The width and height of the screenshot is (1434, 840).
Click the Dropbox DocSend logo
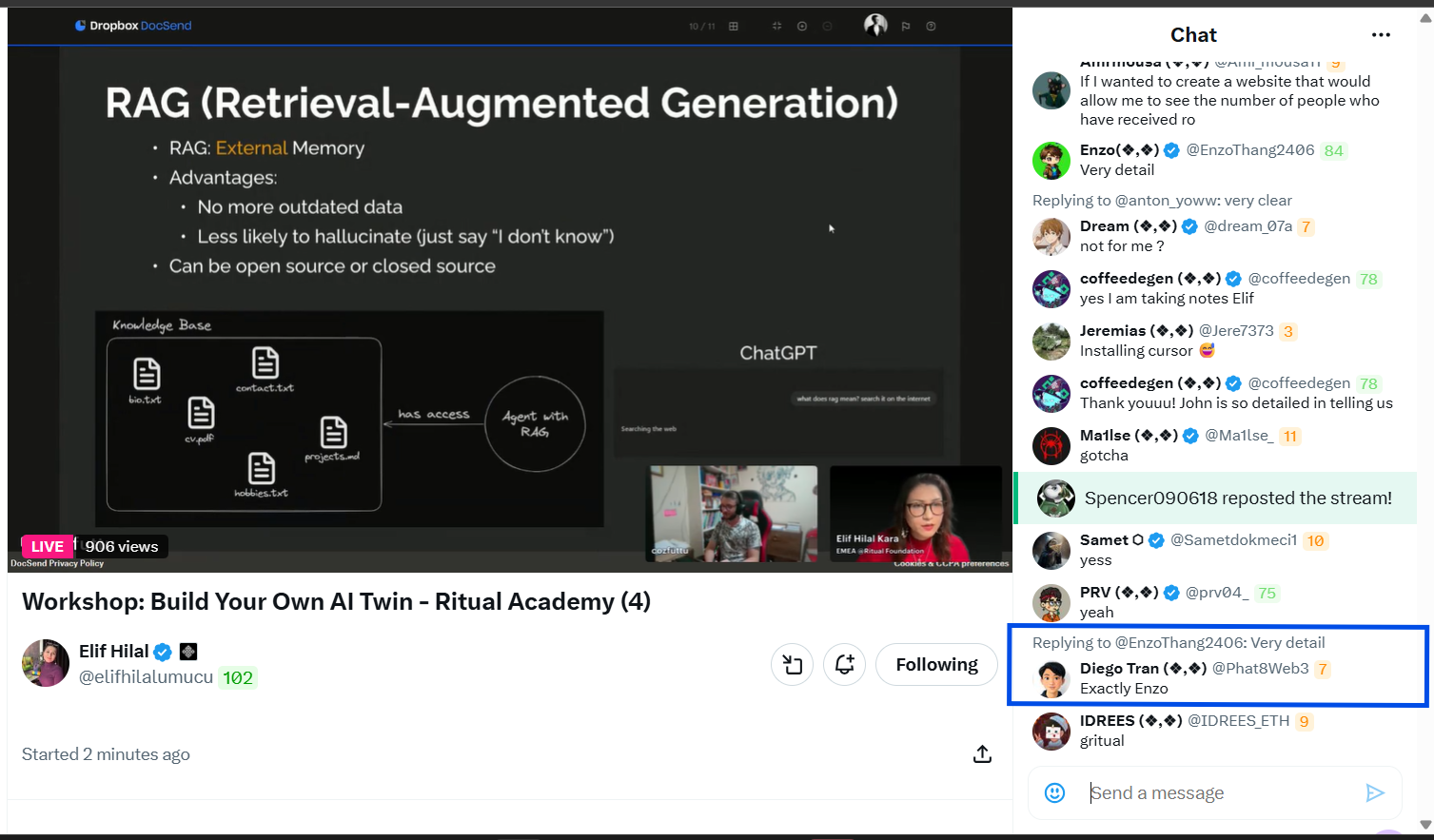[133, 26]
